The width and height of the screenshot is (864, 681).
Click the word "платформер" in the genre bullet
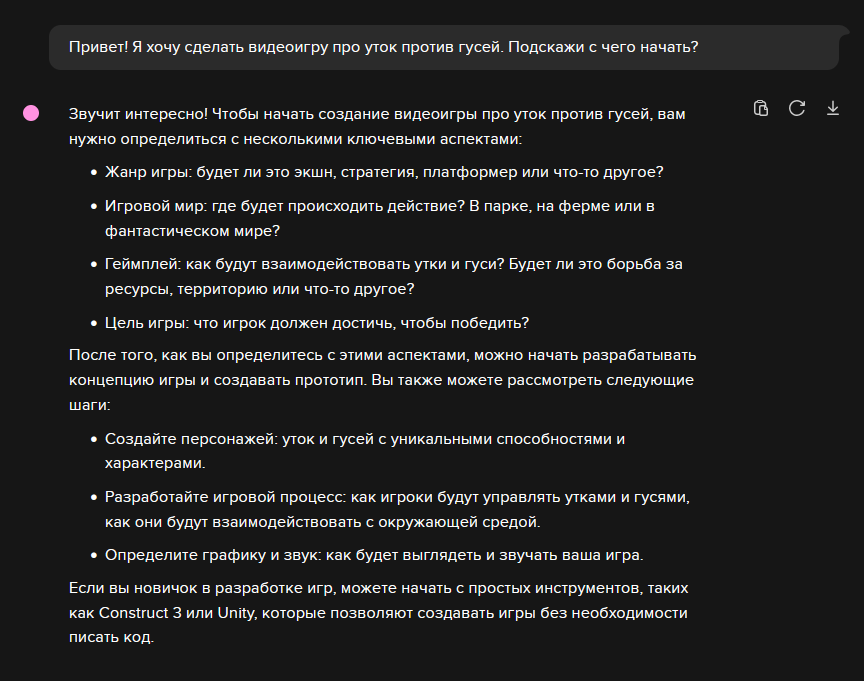[465, 172]
